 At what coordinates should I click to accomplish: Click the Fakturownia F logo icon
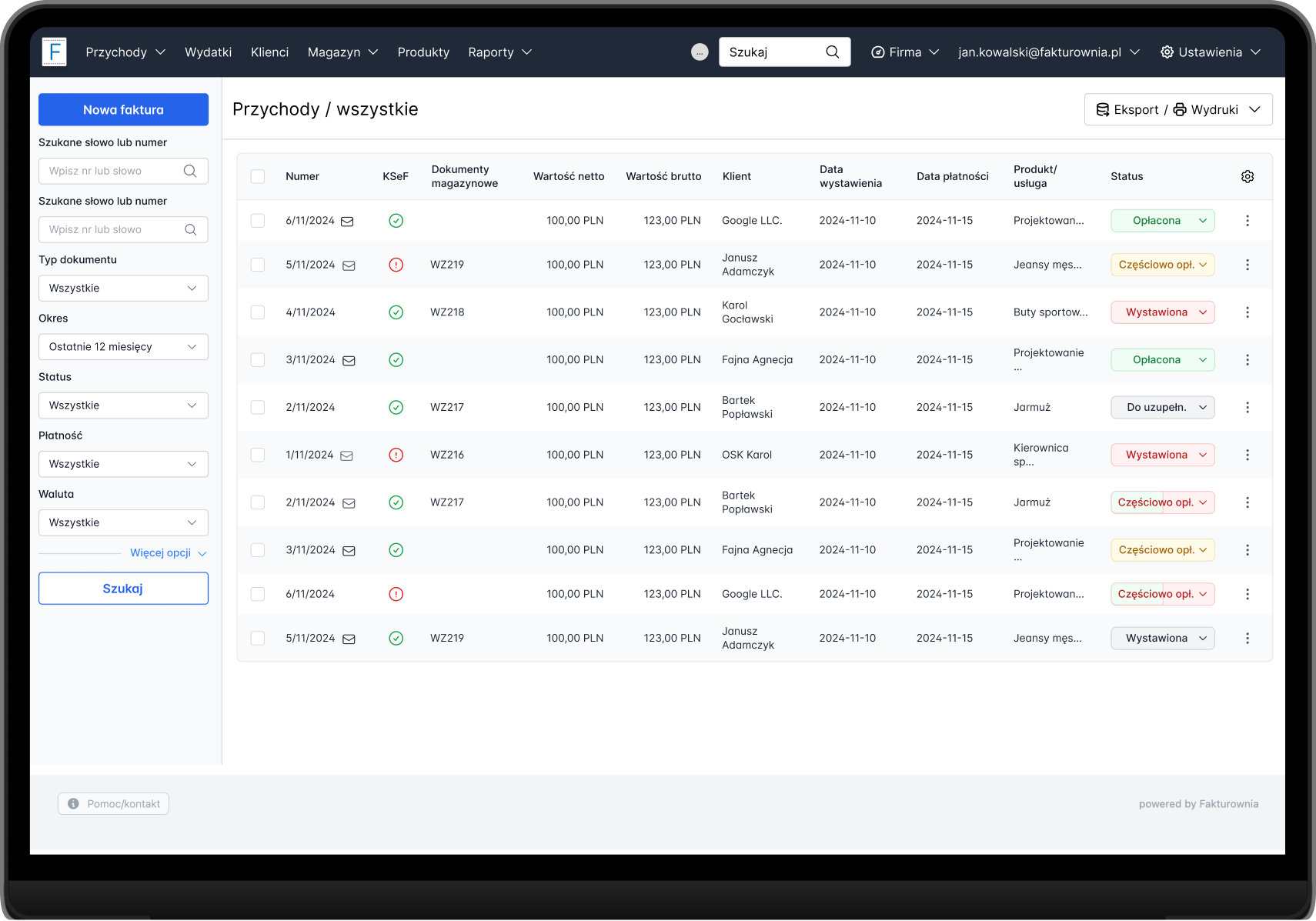[54, 52]
